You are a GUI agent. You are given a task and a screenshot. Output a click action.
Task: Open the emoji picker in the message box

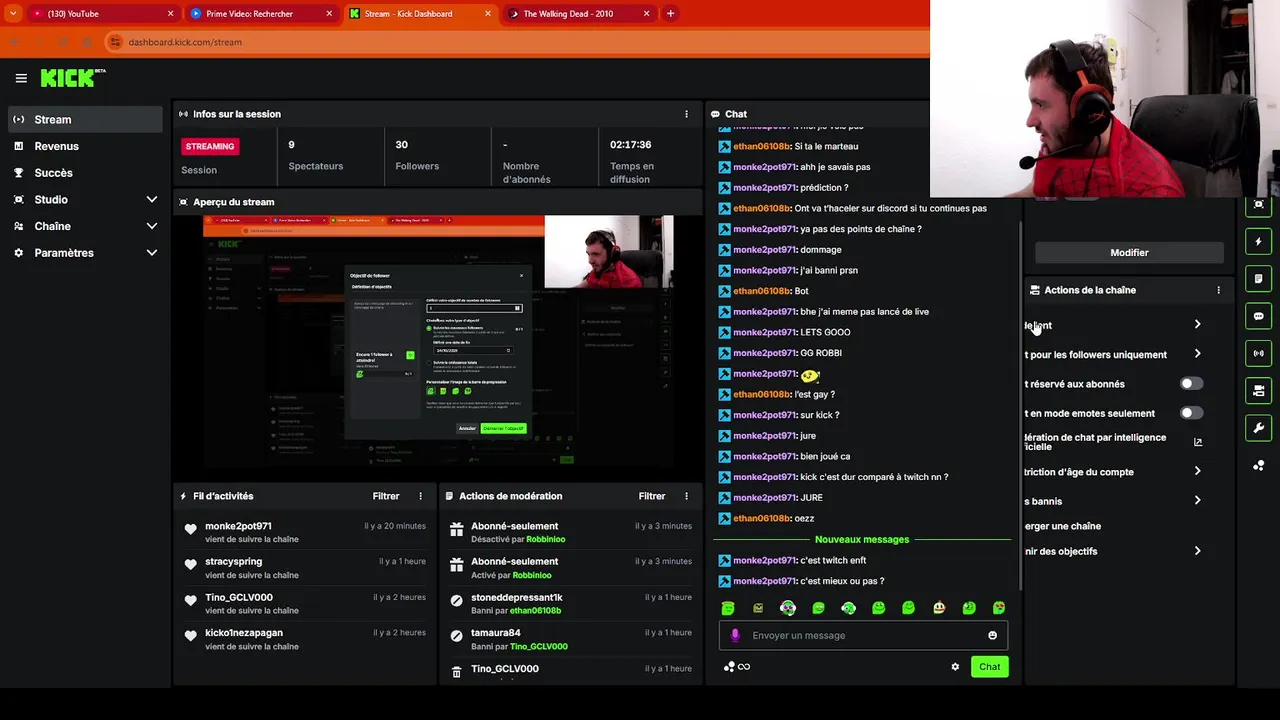[x=992, y=635]
